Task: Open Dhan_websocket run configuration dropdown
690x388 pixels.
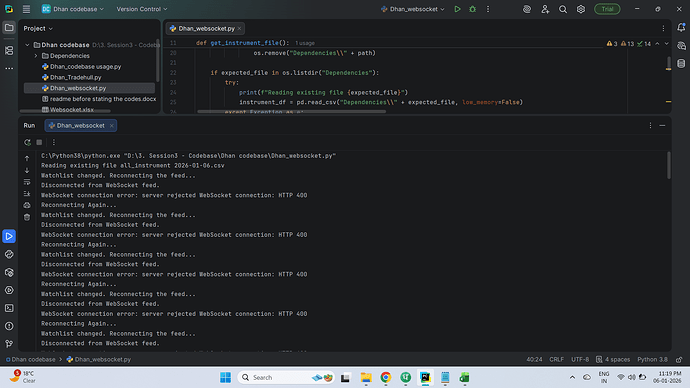Action: tap(413, 9)
